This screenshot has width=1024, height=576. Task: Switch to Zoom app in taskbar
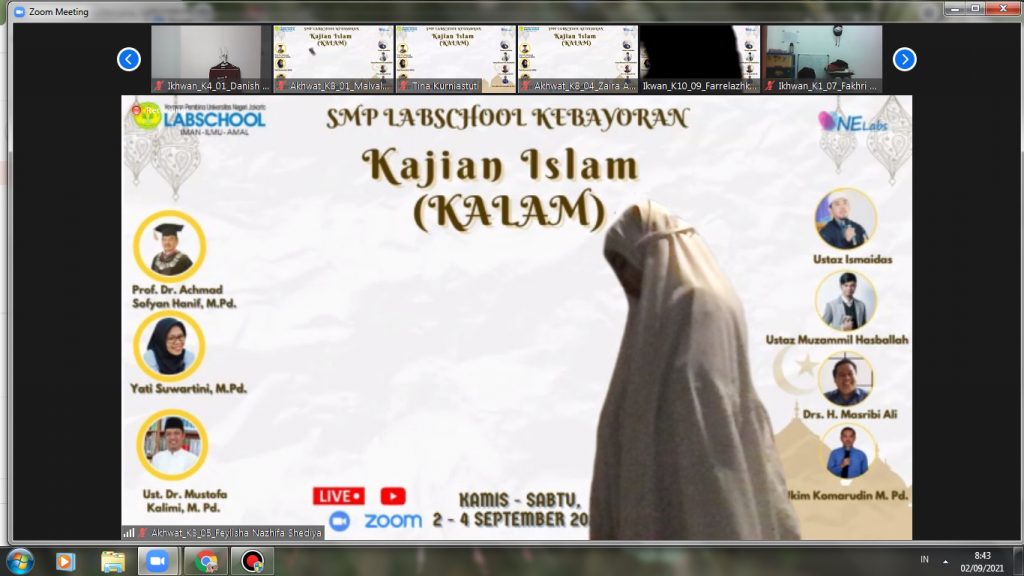[158, 561]
